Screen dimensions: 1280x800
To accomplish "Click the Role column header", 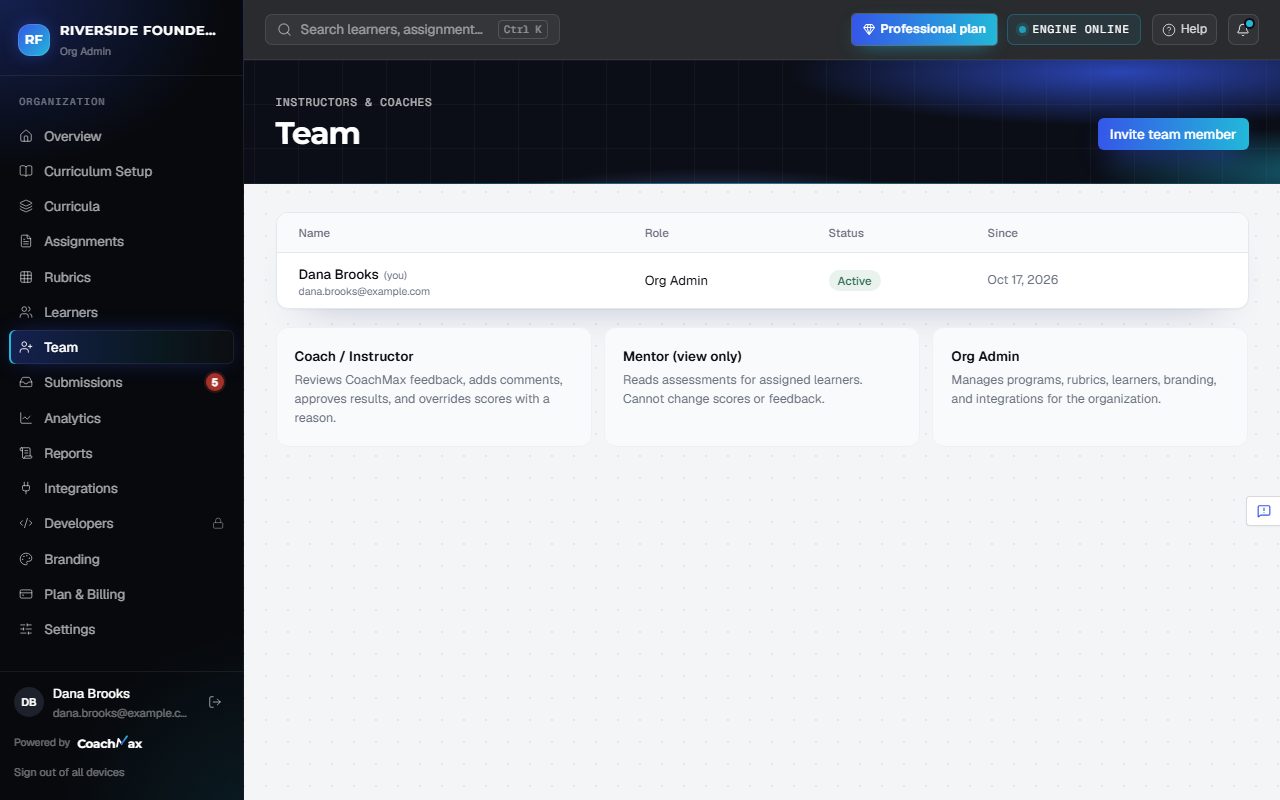I will point(657,233).
